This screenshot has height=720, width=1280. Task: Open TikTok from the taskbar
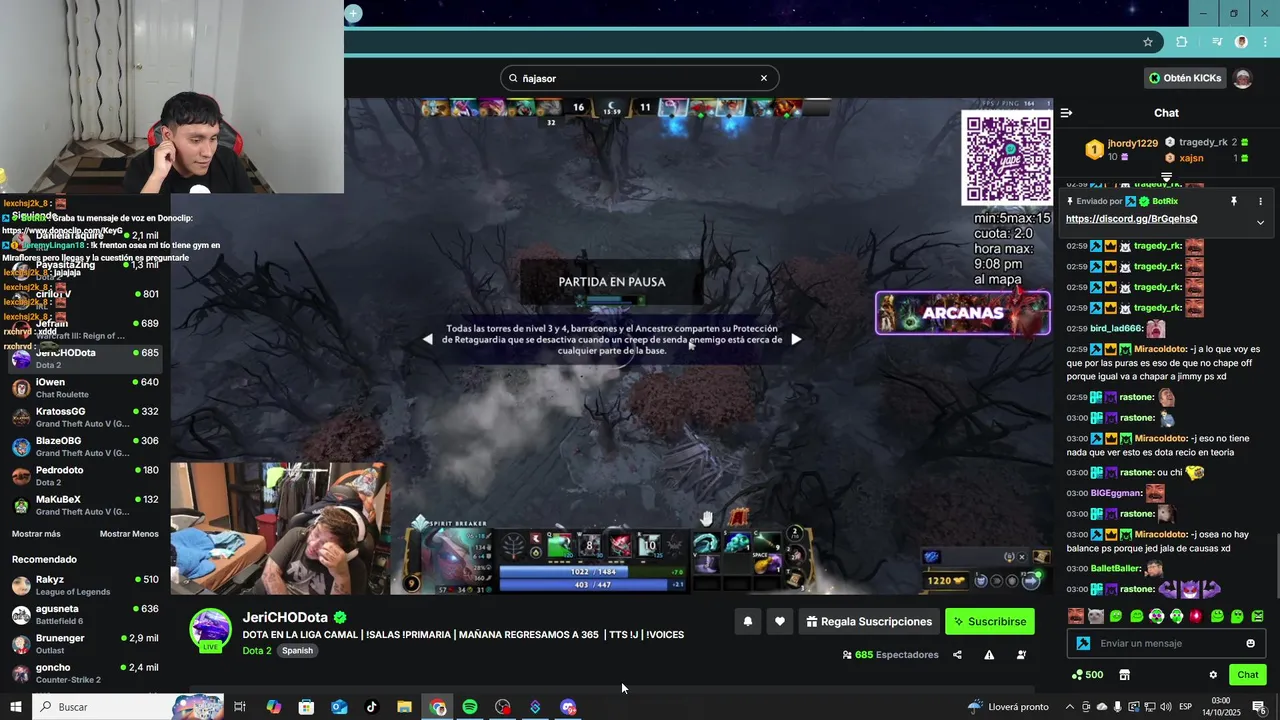pyautogui.click(x=372, y=707)
